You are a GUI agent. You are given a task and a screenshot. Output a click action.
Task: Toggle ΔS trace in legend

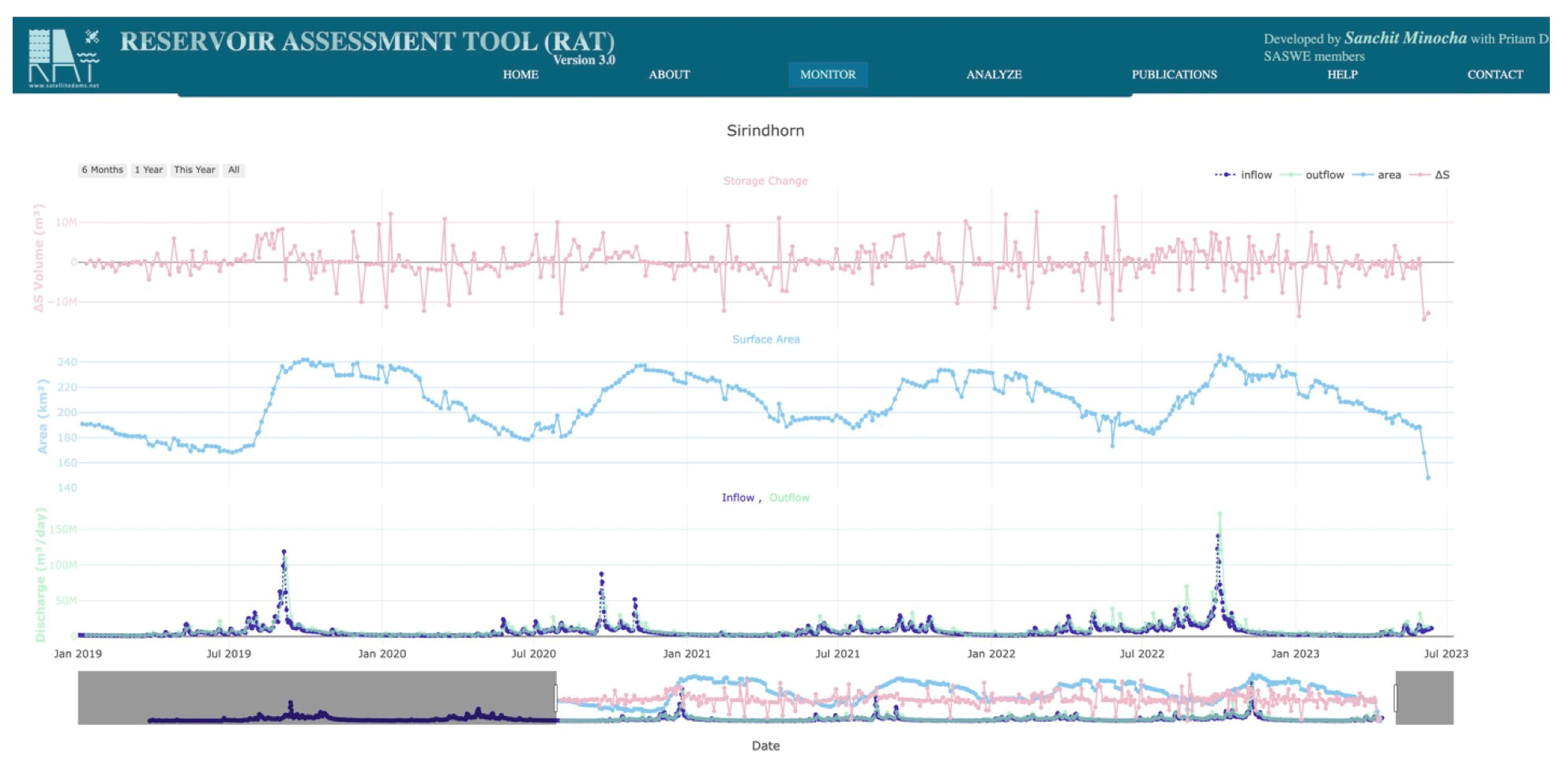1442,175
